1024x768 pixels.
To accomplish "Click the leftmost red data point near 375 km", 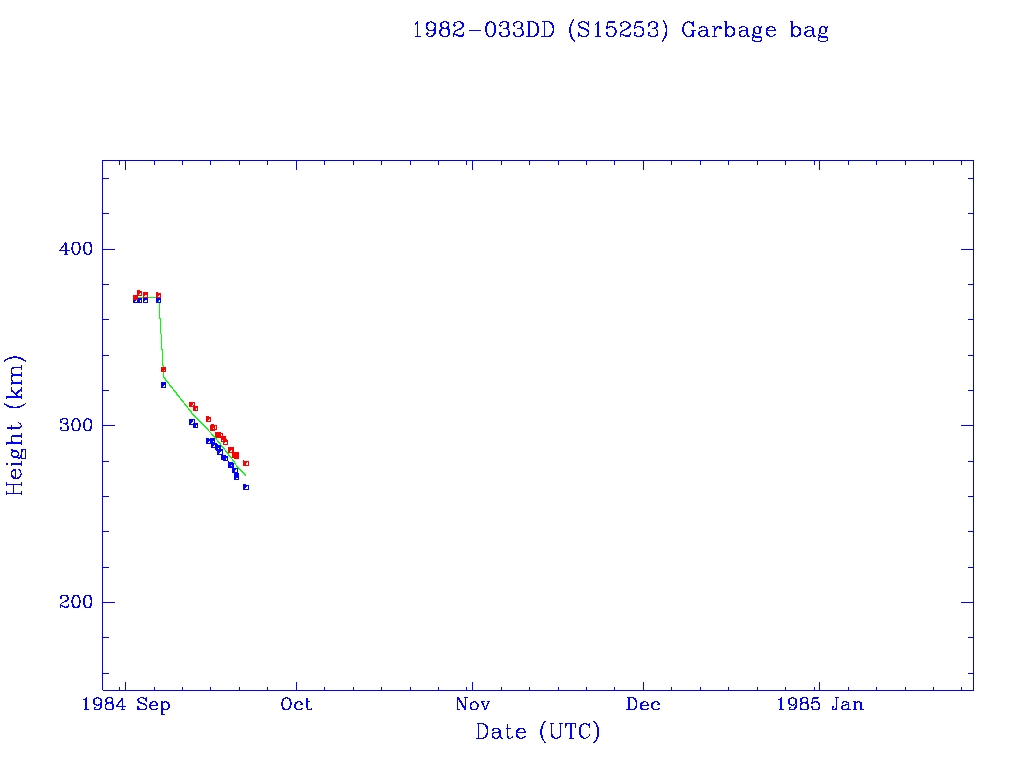I will 135,297.
